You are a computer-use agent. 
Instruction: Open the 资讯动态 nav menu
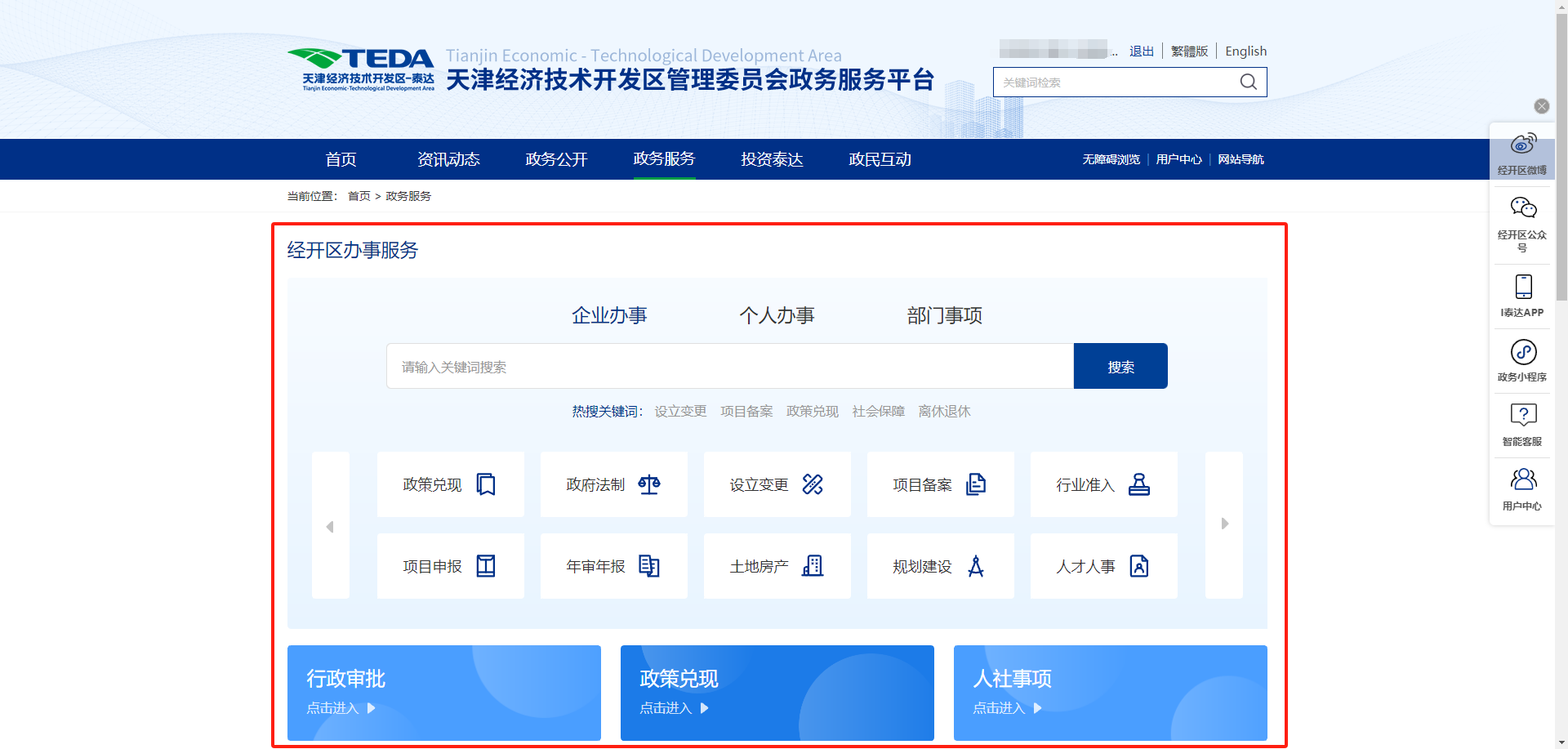coord(448,159)
